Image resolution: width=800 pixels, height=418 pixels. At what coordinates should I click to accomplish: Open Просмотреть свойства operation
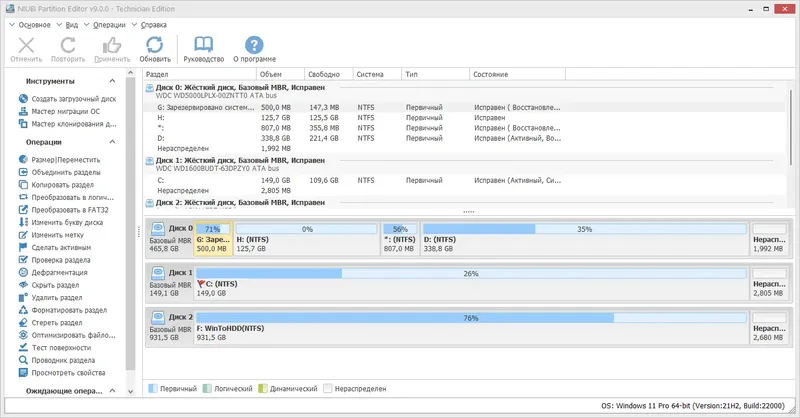point(62,373)
